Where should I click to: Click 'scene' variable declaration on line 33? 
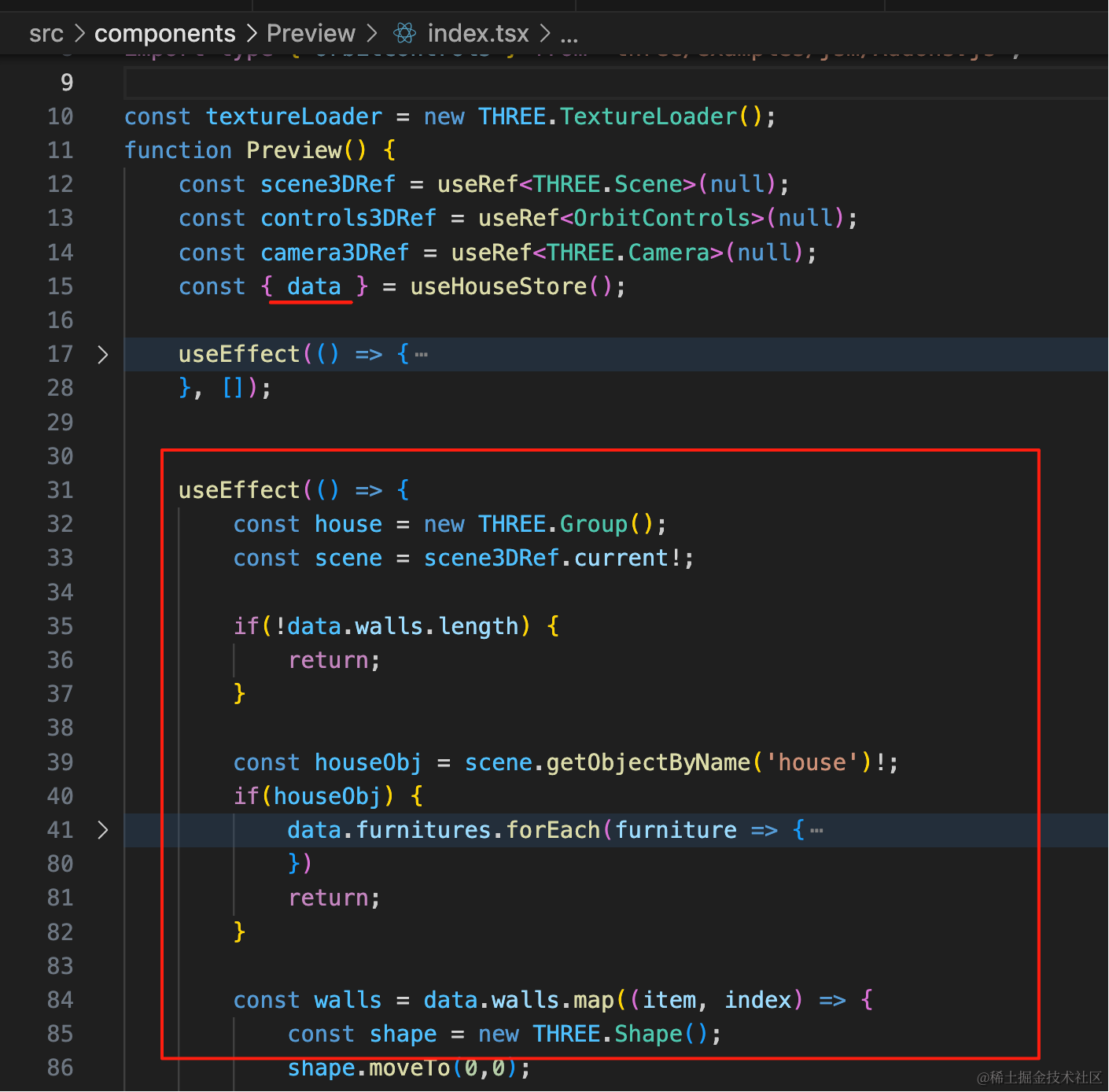[x=348, y=558]
